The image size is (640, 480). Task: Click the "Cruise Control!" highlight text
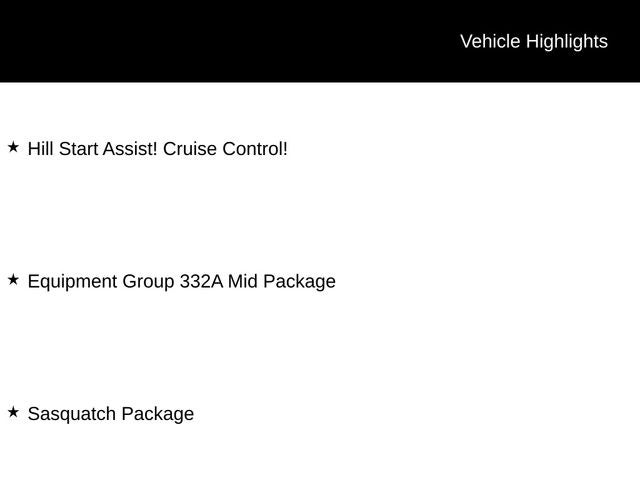[x=225, y=149]
